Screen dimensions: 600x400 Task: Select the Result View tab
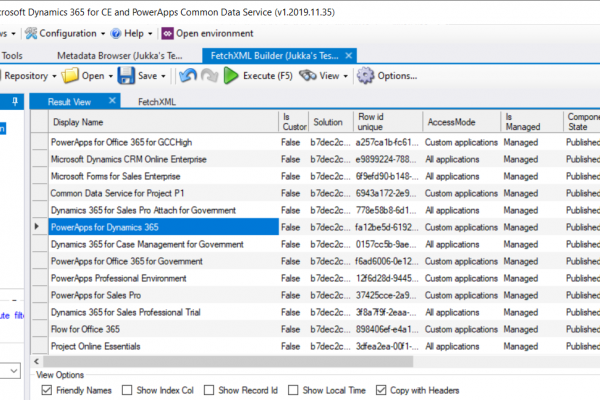[x=69, y=102]
